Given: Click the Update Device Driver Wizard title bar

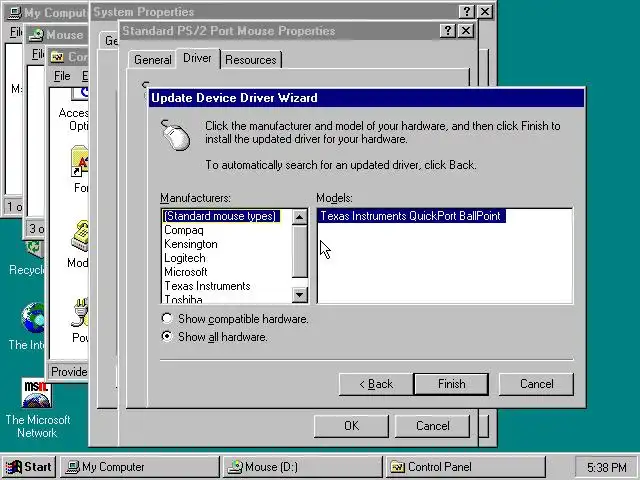Looking at the screenshot, I should coord(366,98).
